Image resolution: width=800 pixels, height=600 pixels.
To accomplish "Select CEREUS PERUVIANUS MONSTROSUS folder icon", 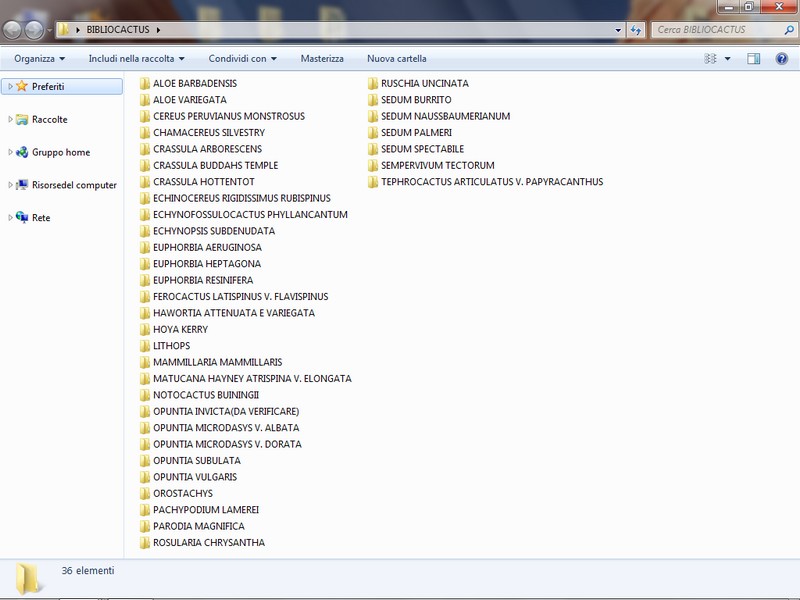I will (x=145, y=116).
